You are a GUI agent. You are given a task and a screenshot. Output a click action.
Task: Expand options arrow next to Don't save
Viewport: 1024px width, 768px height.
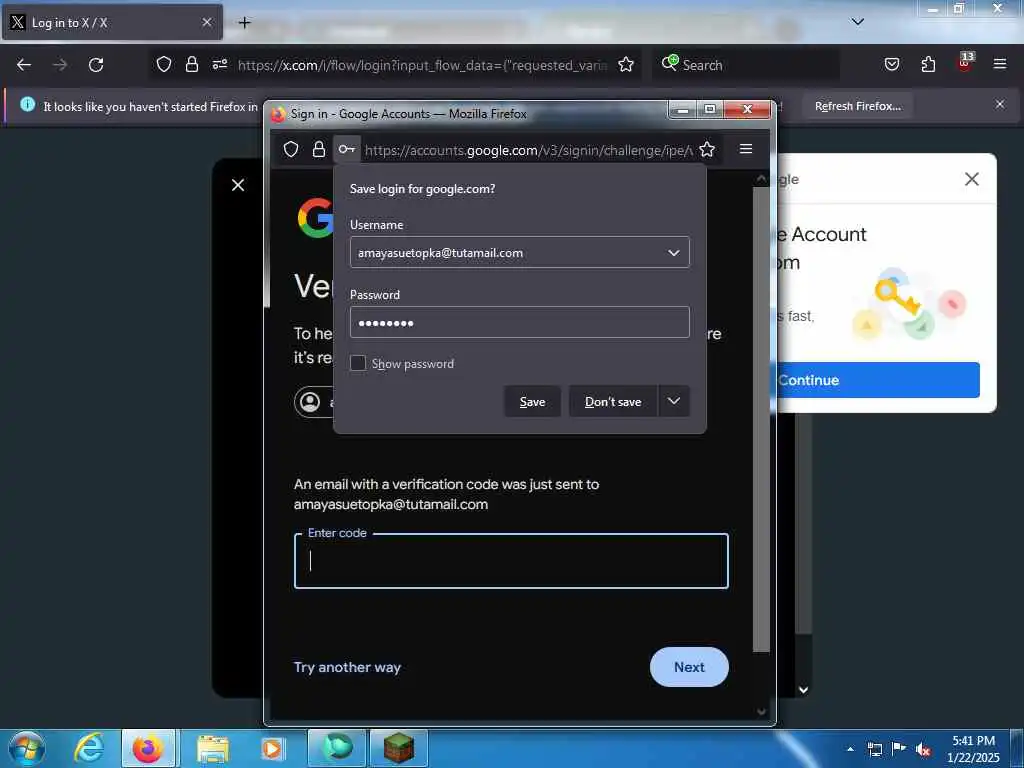coord(674,401)
